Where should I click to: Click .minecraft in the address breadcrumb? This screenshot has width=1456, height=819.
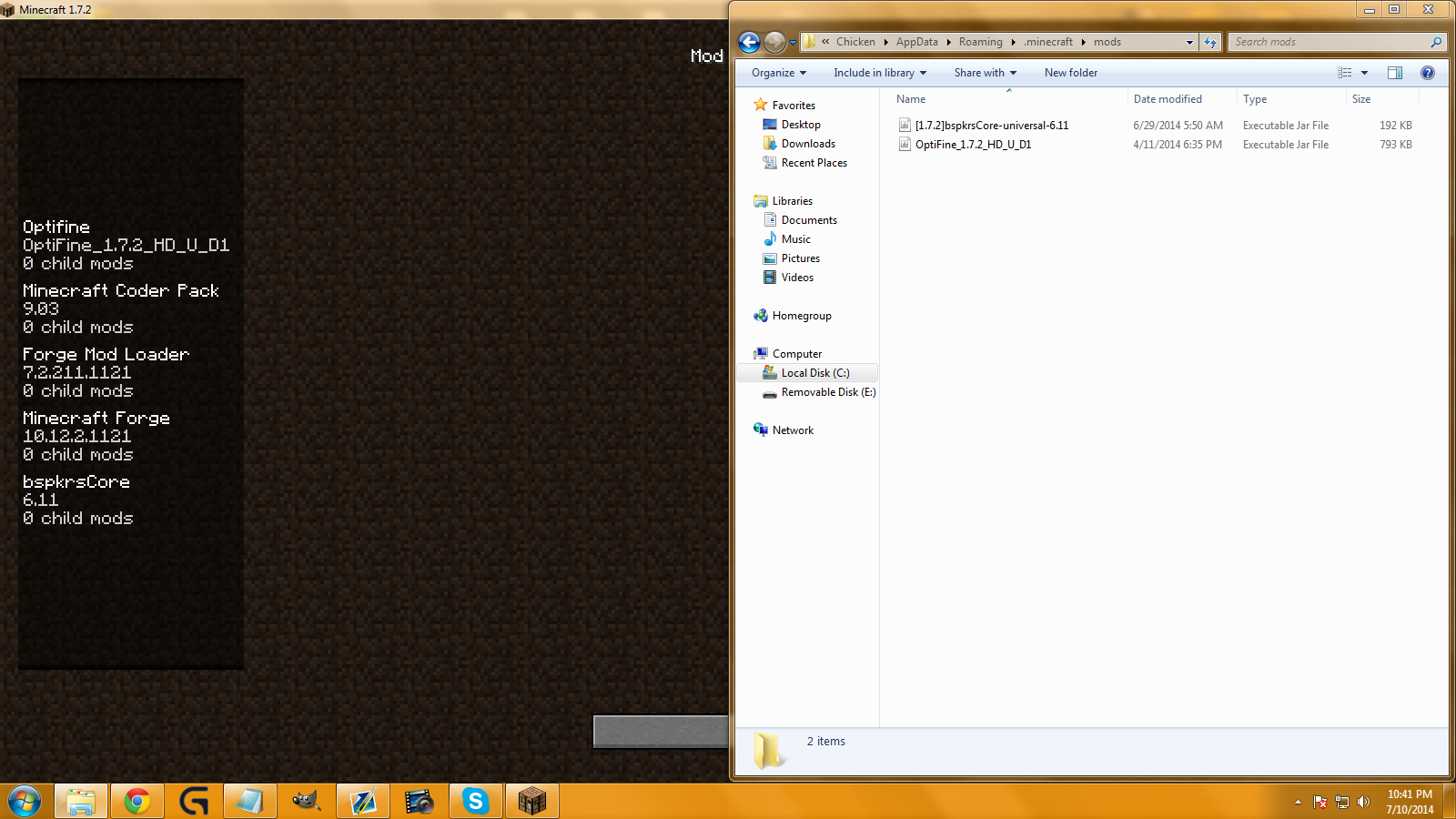[1048, 42]
